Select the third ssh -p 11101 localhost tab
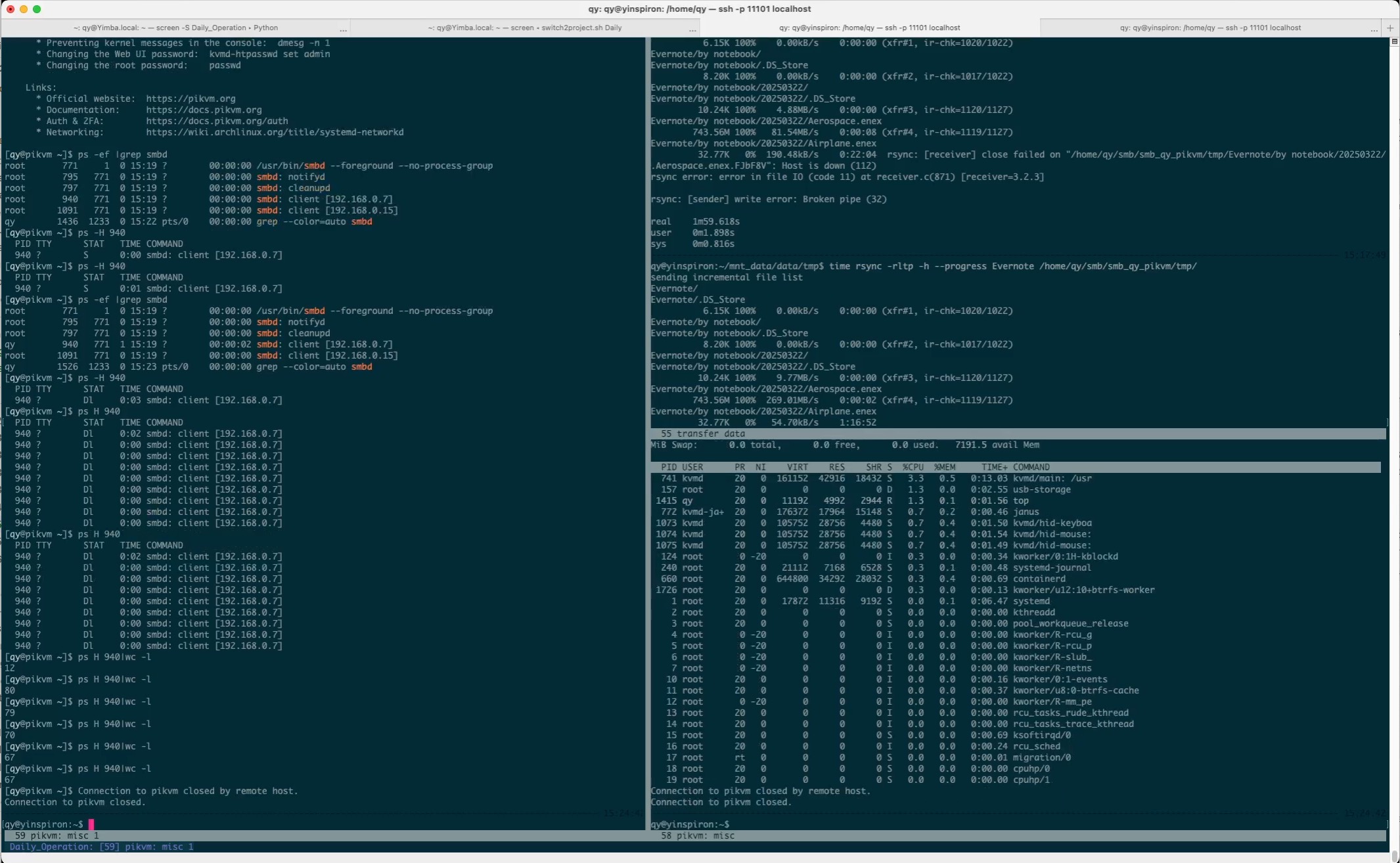1400x863 pixels. [869, 28]
